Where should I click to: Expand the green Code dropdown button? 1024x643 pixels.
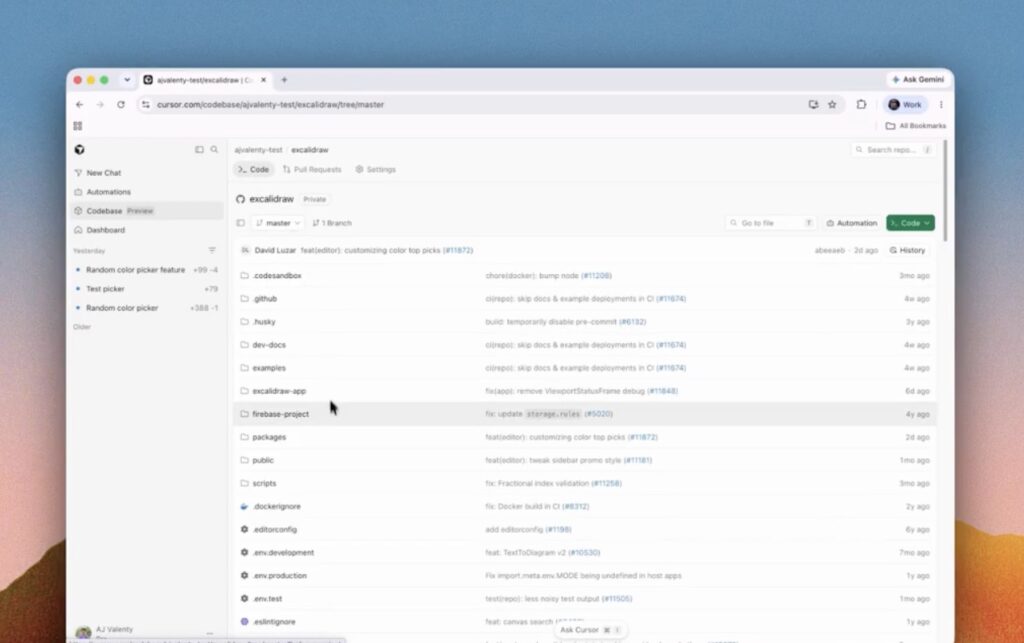click(910, 223)
